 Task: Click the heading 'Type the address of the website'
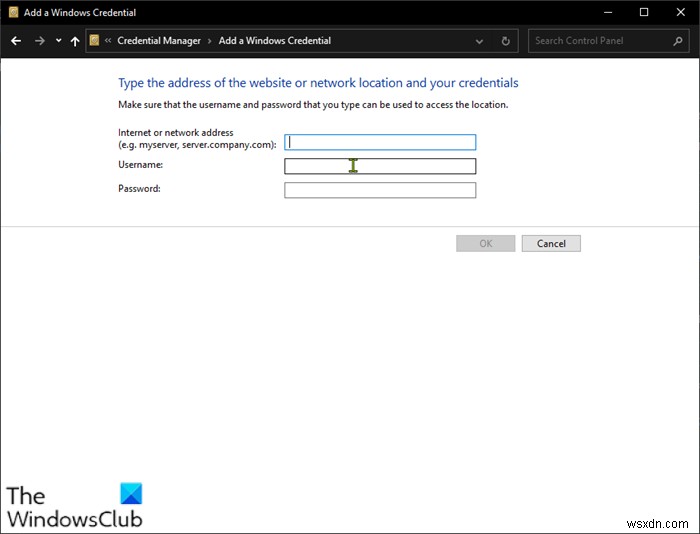pos(318,83)
